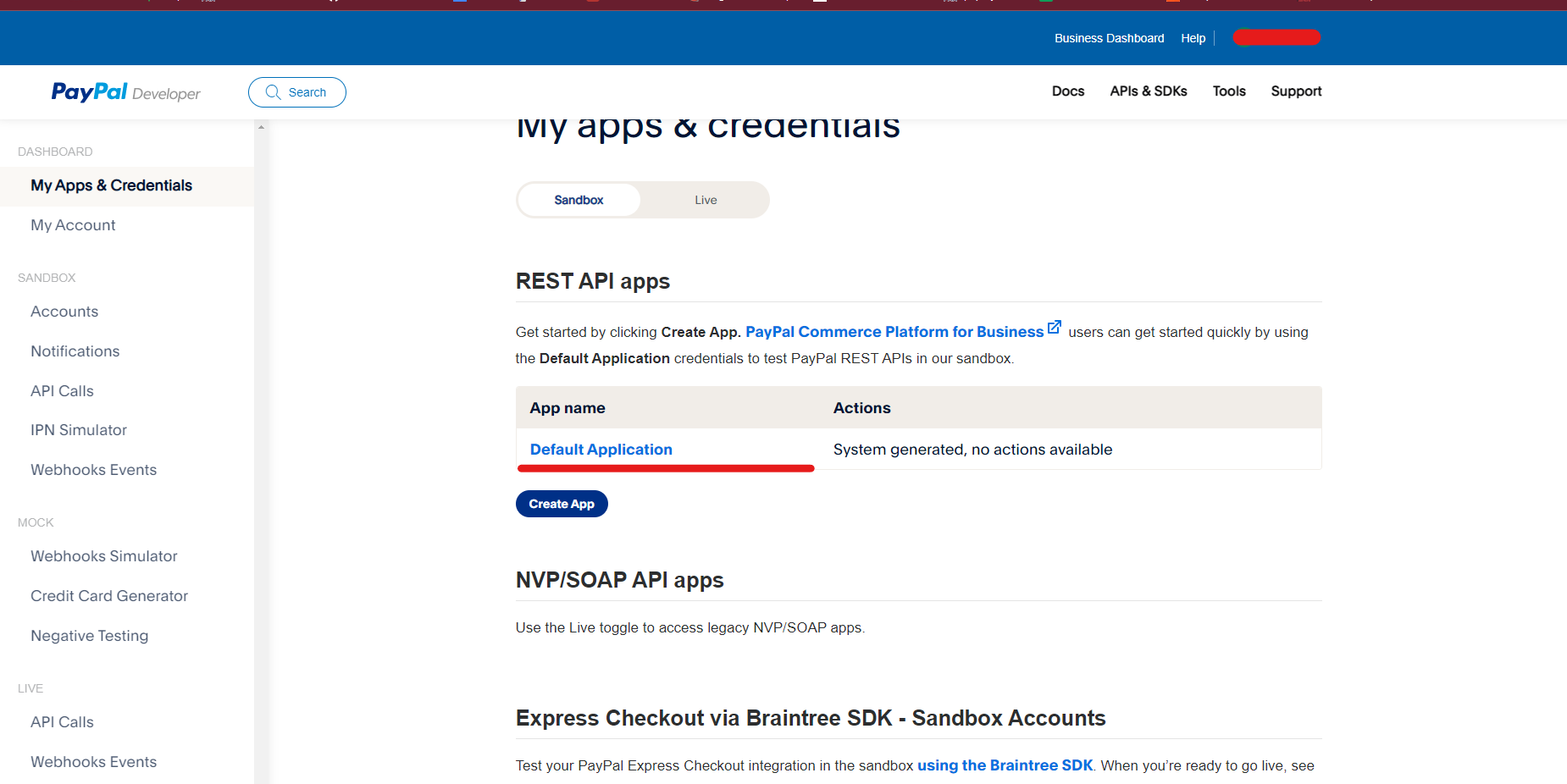
Task: Open the Default Application link
Action: point(601,450)
